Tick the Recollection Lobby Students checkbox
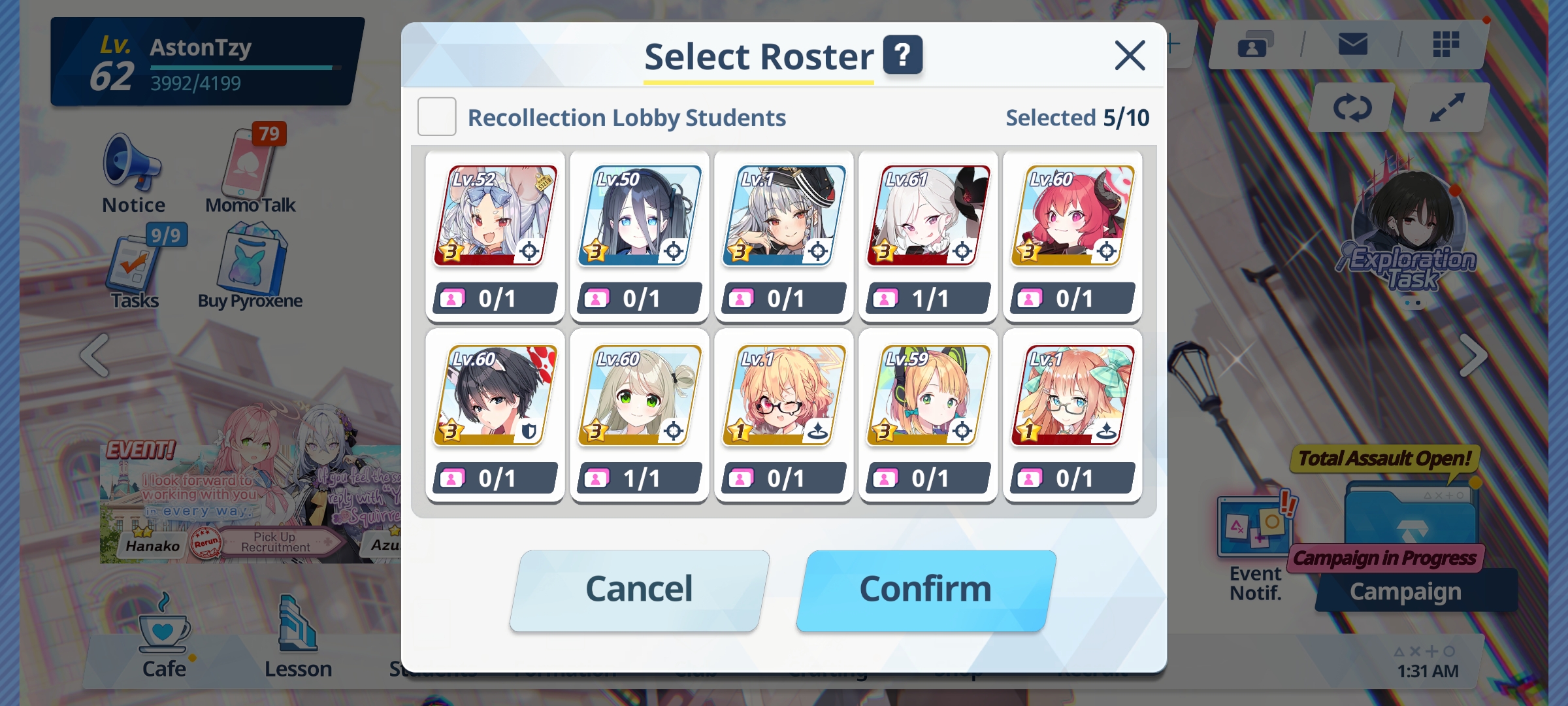 [436, 117]
